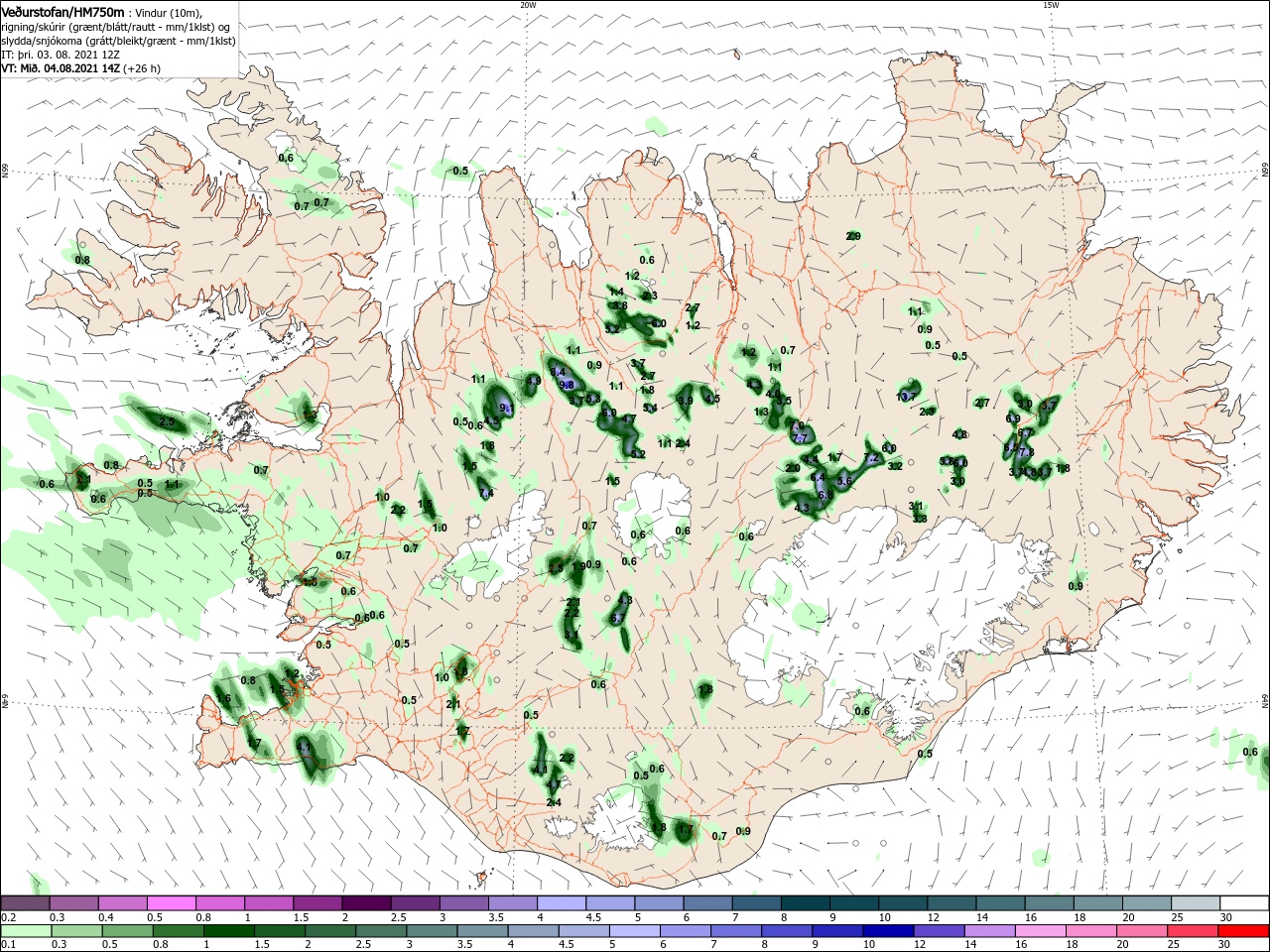This screenshot has height=952, width=1270.
Task: Click the dark teal 8–9 snow swatch
Action: click(805, 903)
